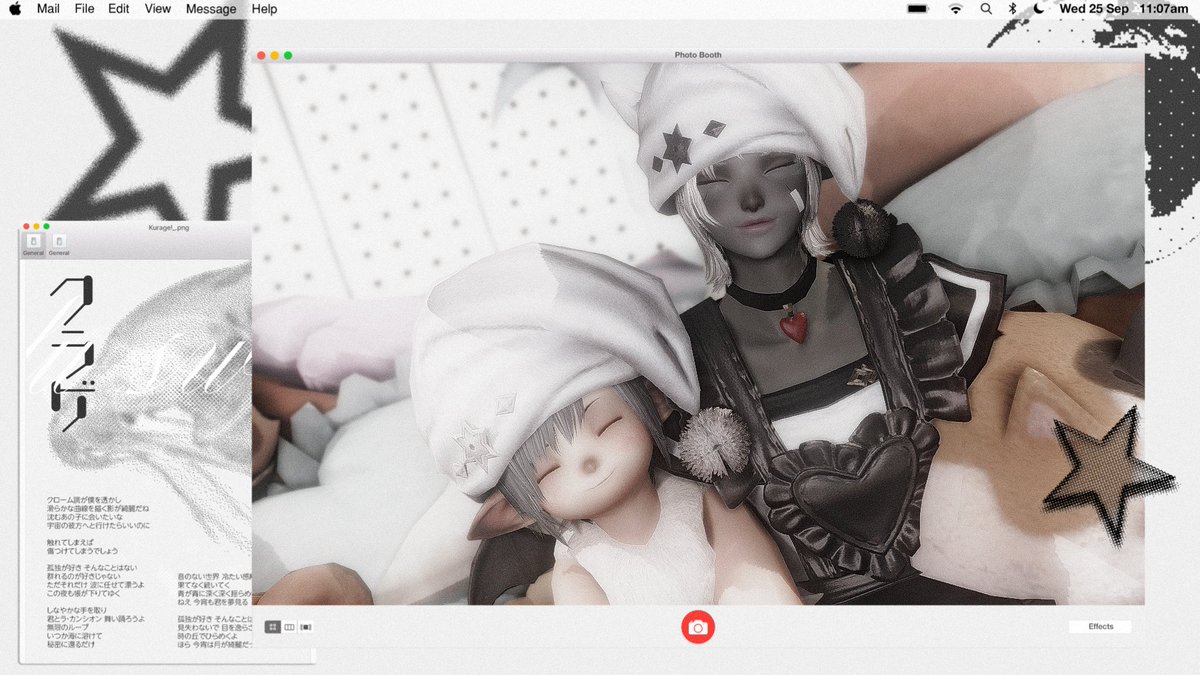Open the Wi-Fi status menu
This screenshot has width=1200, height=675.
click(x=956, y=9)
